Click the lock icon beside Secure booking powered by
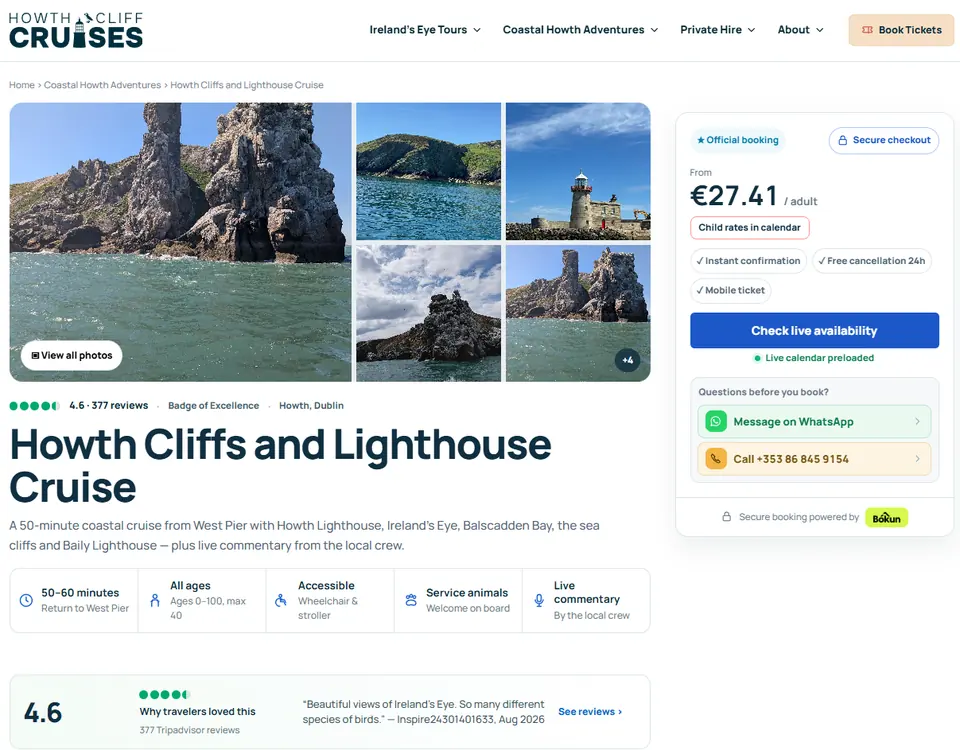960x750 pixels. (726, 517)
